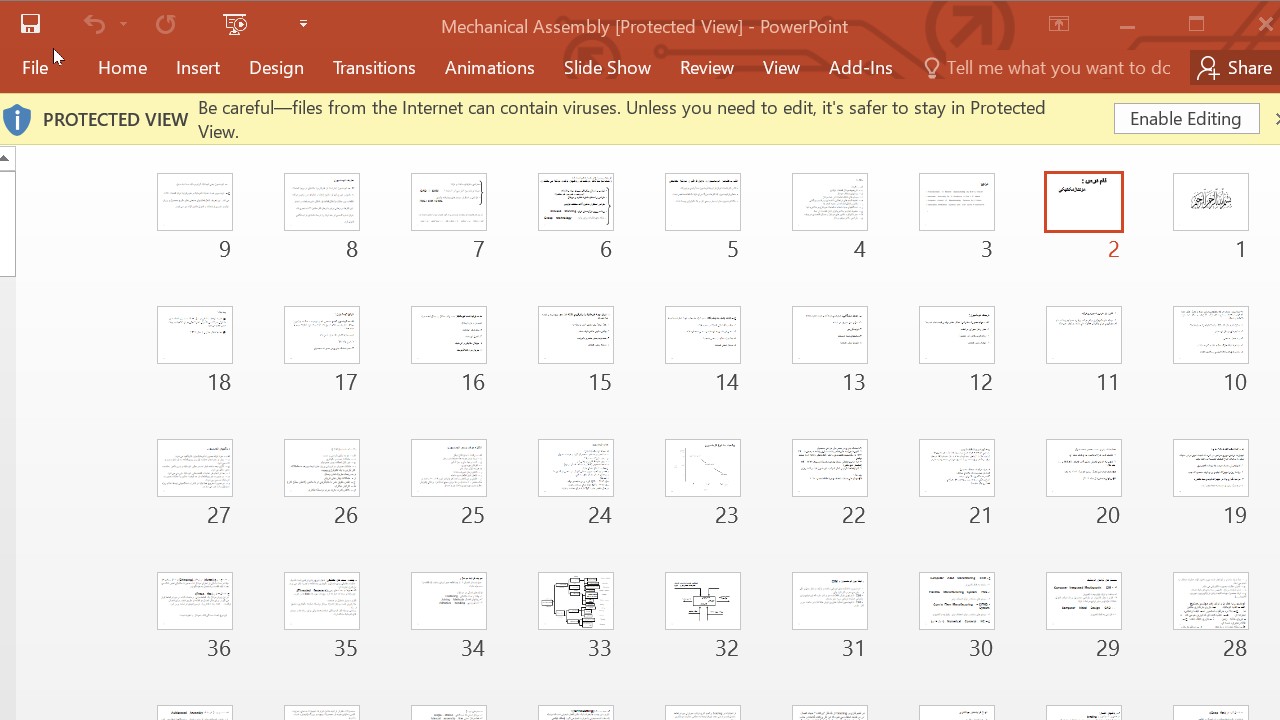Close the Protected View message bar
Screen dimensions: 1280x720
click(1275, 119)
